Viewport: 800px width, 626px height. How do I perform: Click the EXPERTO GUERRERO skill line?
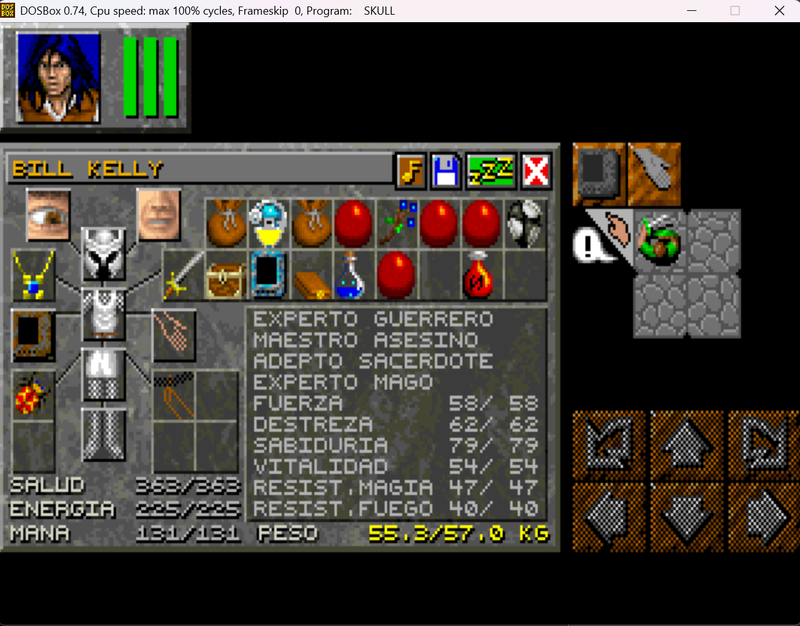373,319
